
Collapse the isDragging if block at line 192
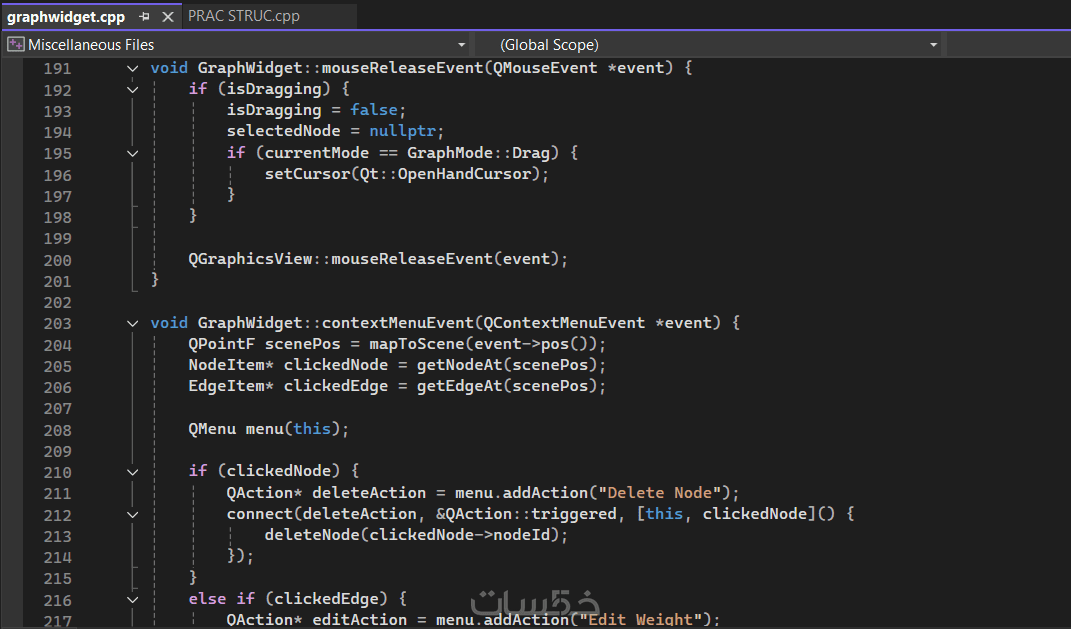click(x=133, y=89)
